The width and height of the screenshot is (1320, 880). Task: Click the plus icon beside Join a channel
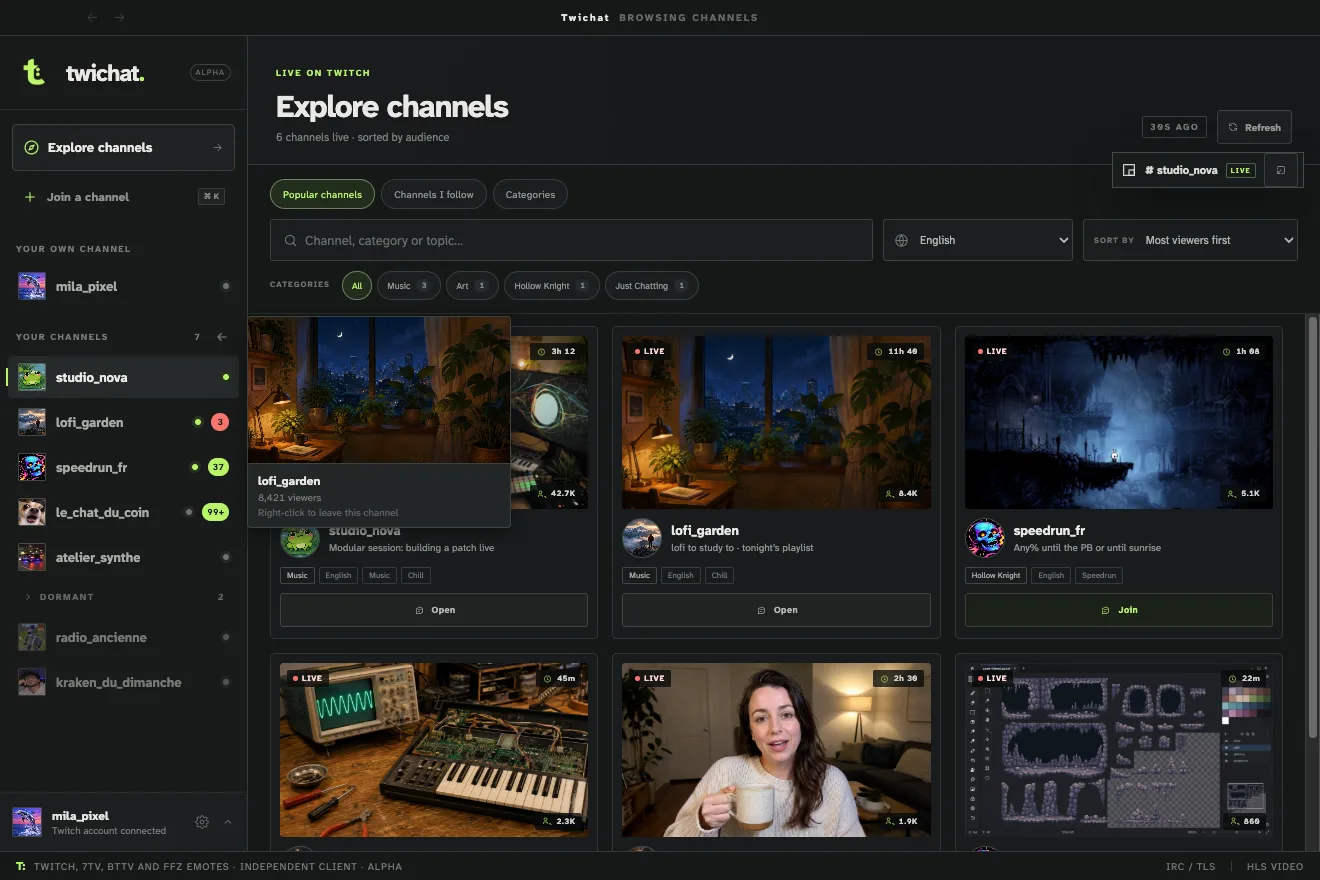coord(30,197)
